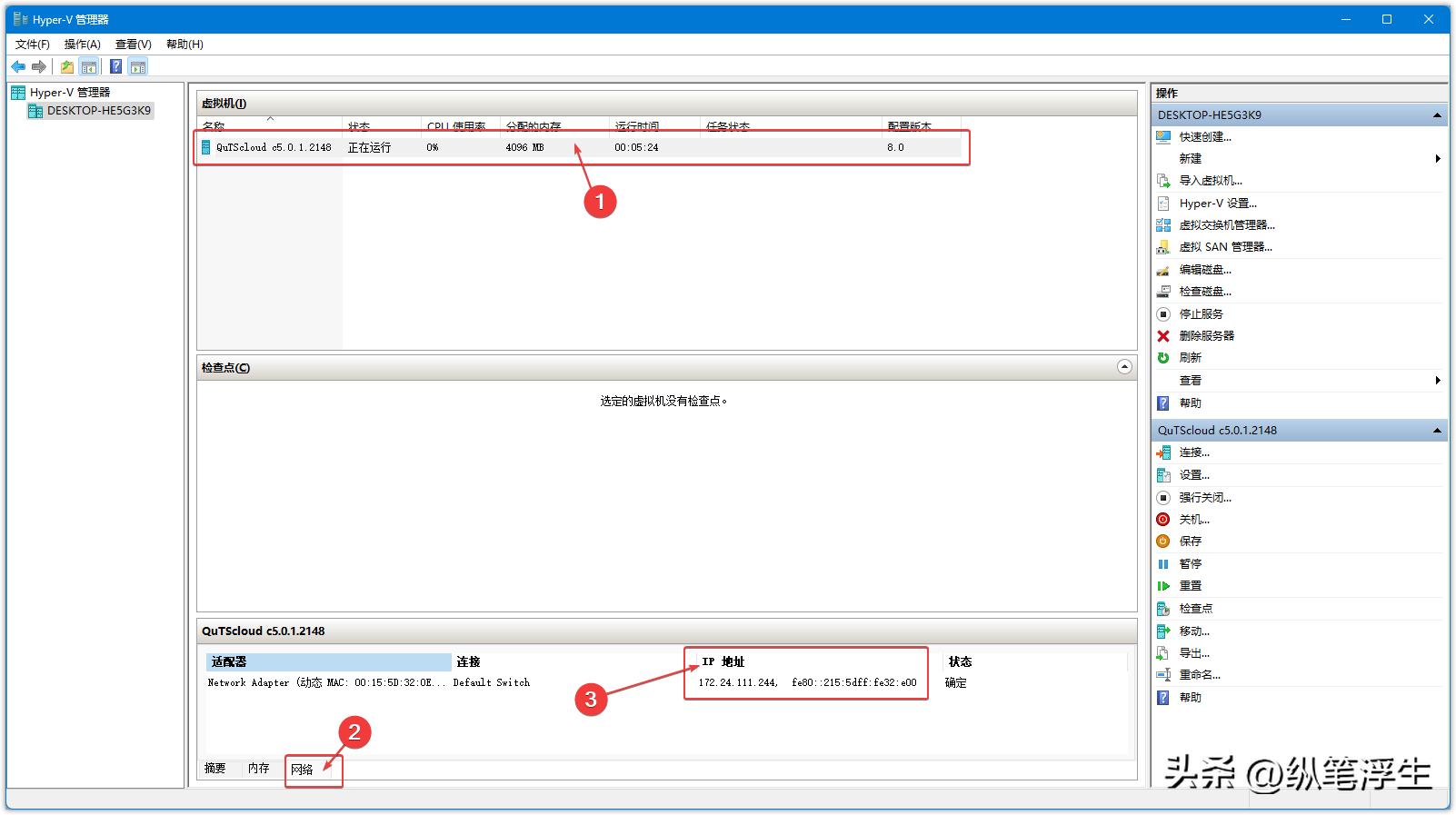Open VM 设置 in QuTScloud actions
This screenshot has height=815, width=1456.
1194,475
